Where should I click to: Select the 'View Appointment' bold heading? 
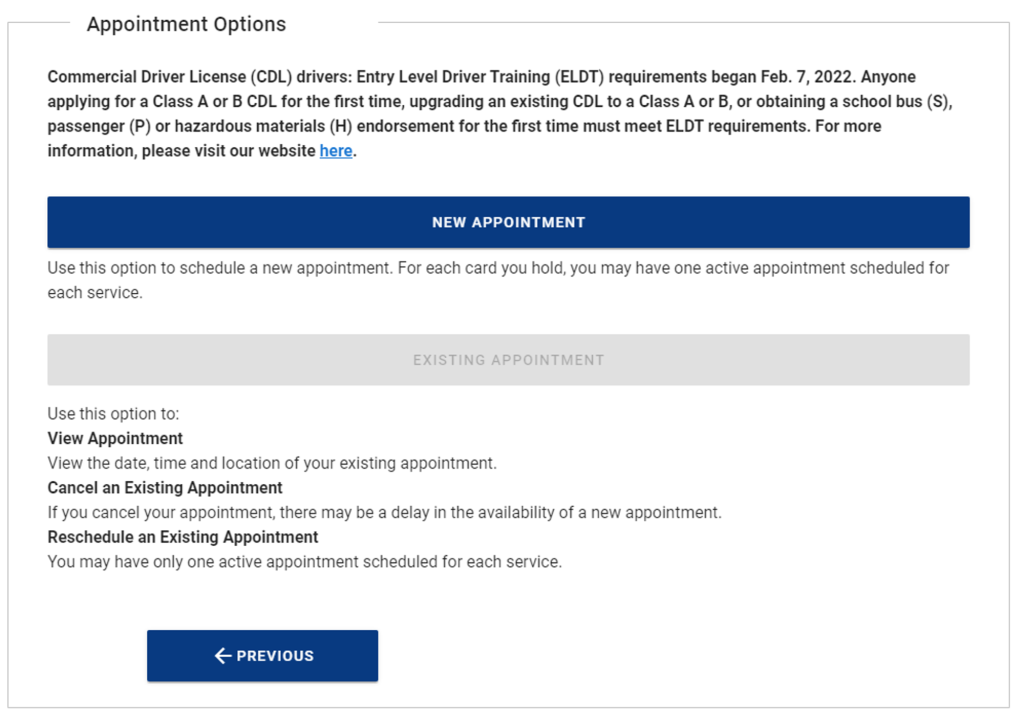point(115,439)
